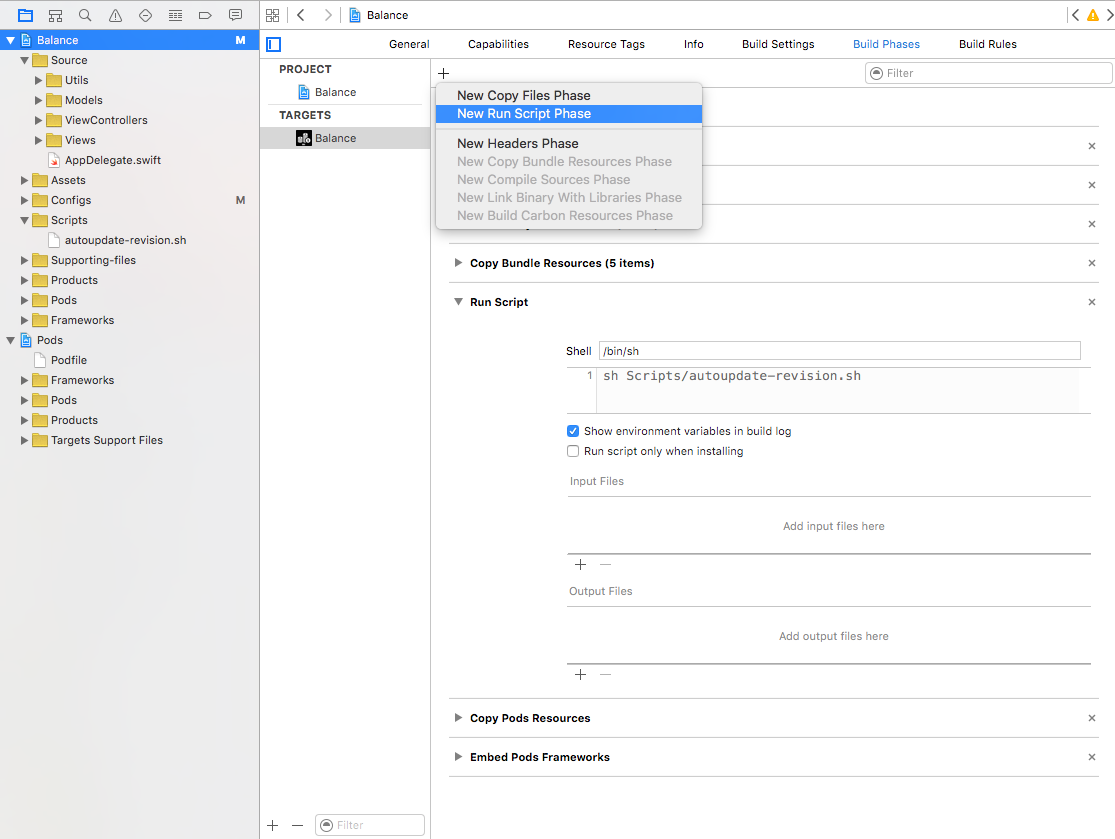Uncheck Show environment variables in build log
1115x839 pixels.
[x=573, y=431]
